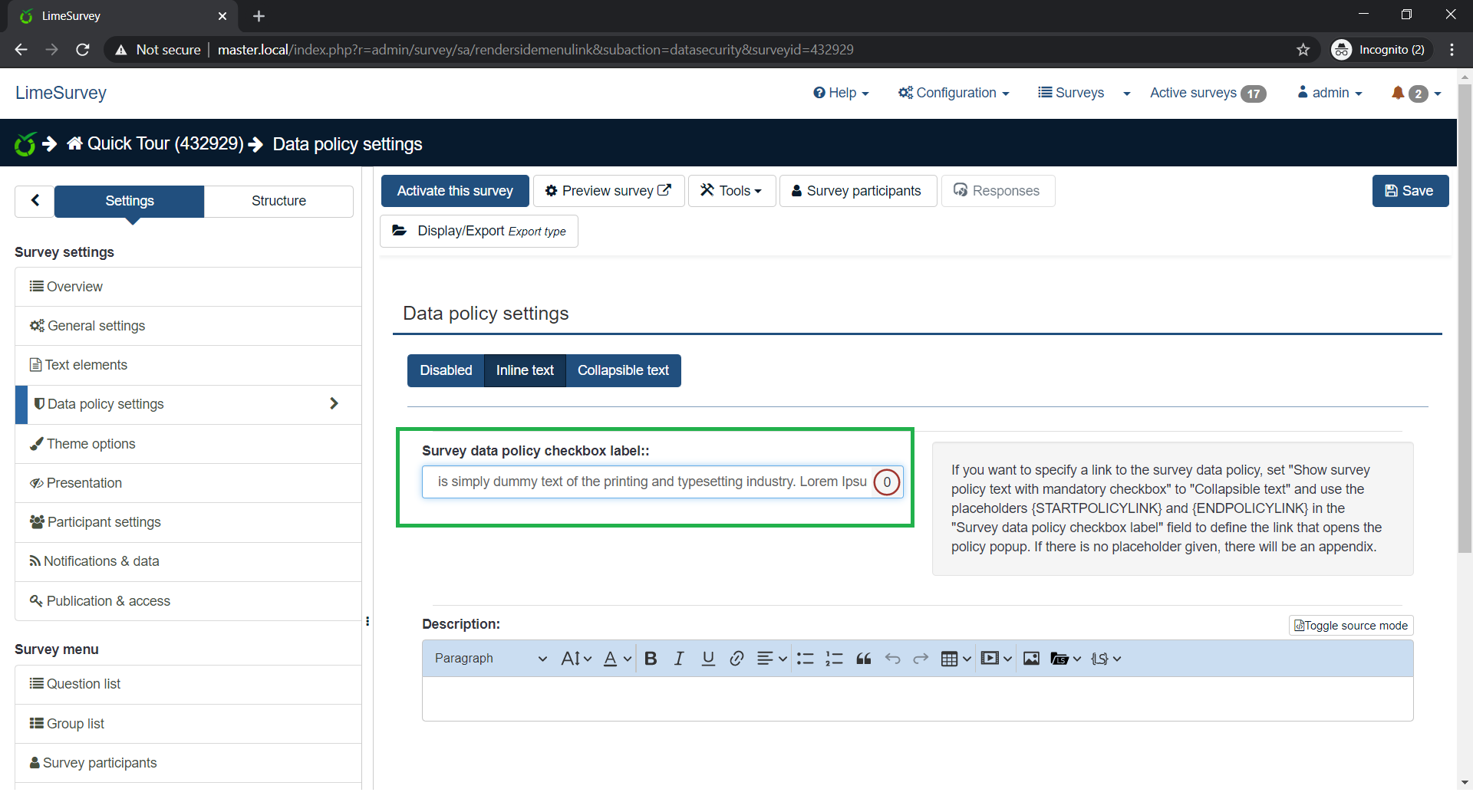This screenshot has width=1473, height=812.
Task: Open the Surveys list
Action: pos(1071,93)
